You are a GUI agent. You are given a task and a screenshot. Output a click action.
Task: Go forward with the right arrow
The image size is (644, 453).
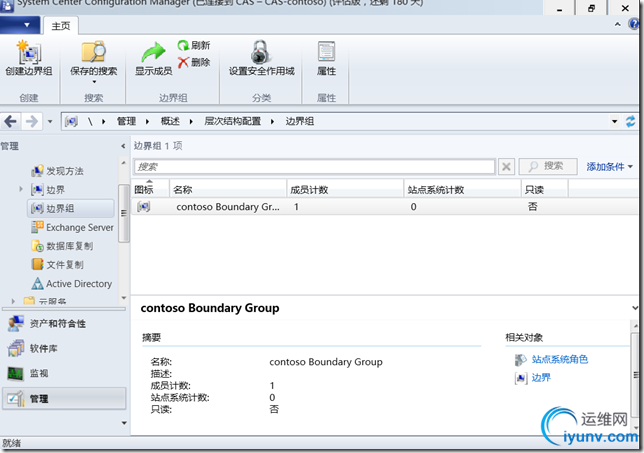[32, 121]
